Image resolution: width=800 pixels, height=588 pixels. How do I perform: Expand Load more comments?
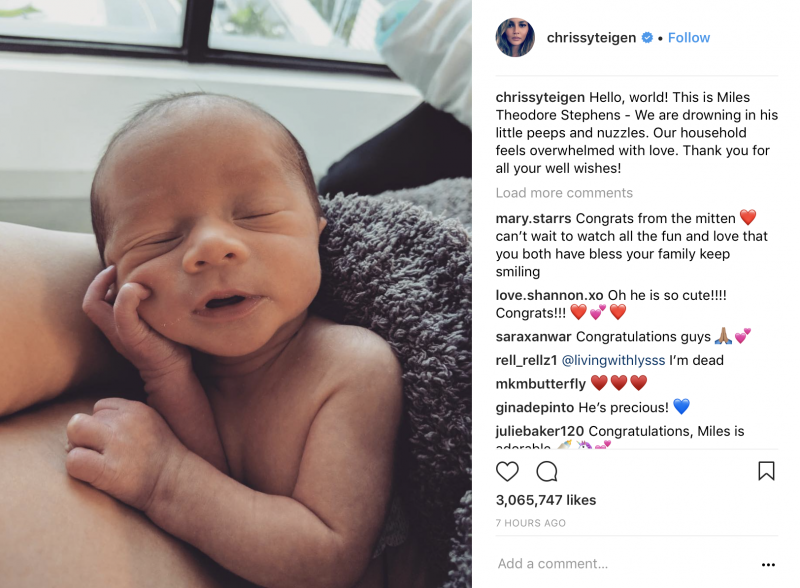564,193
